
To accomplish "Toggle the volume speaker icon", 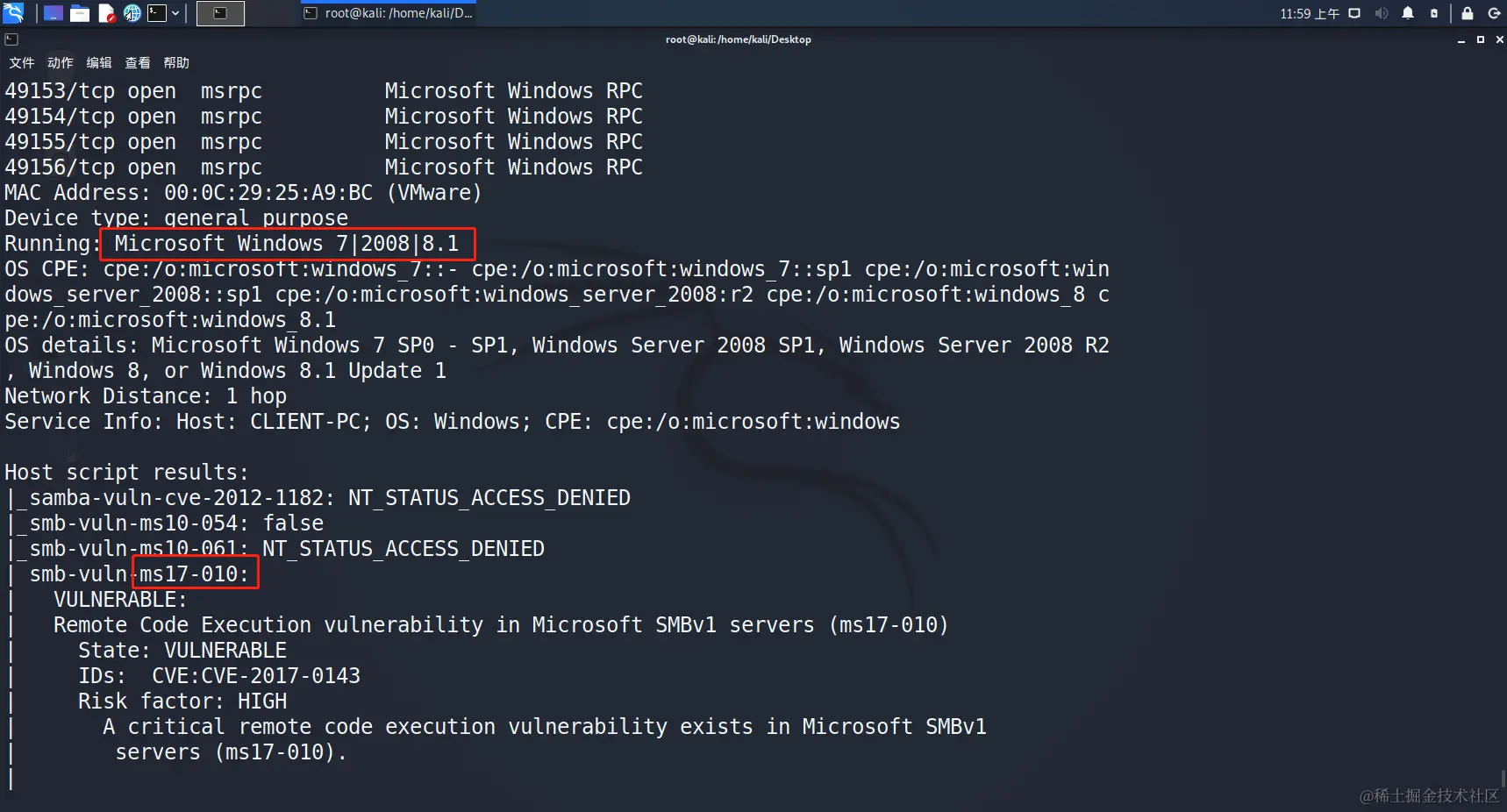I will pyautogui.click(x=1382, y=13).
